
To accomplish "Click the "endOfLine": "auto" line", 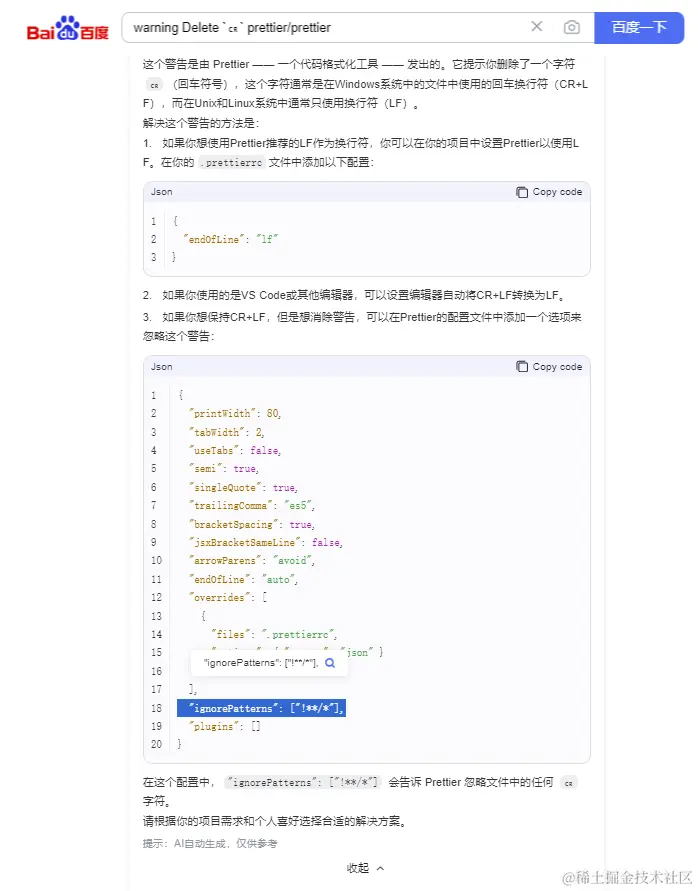I will point(243,579).
